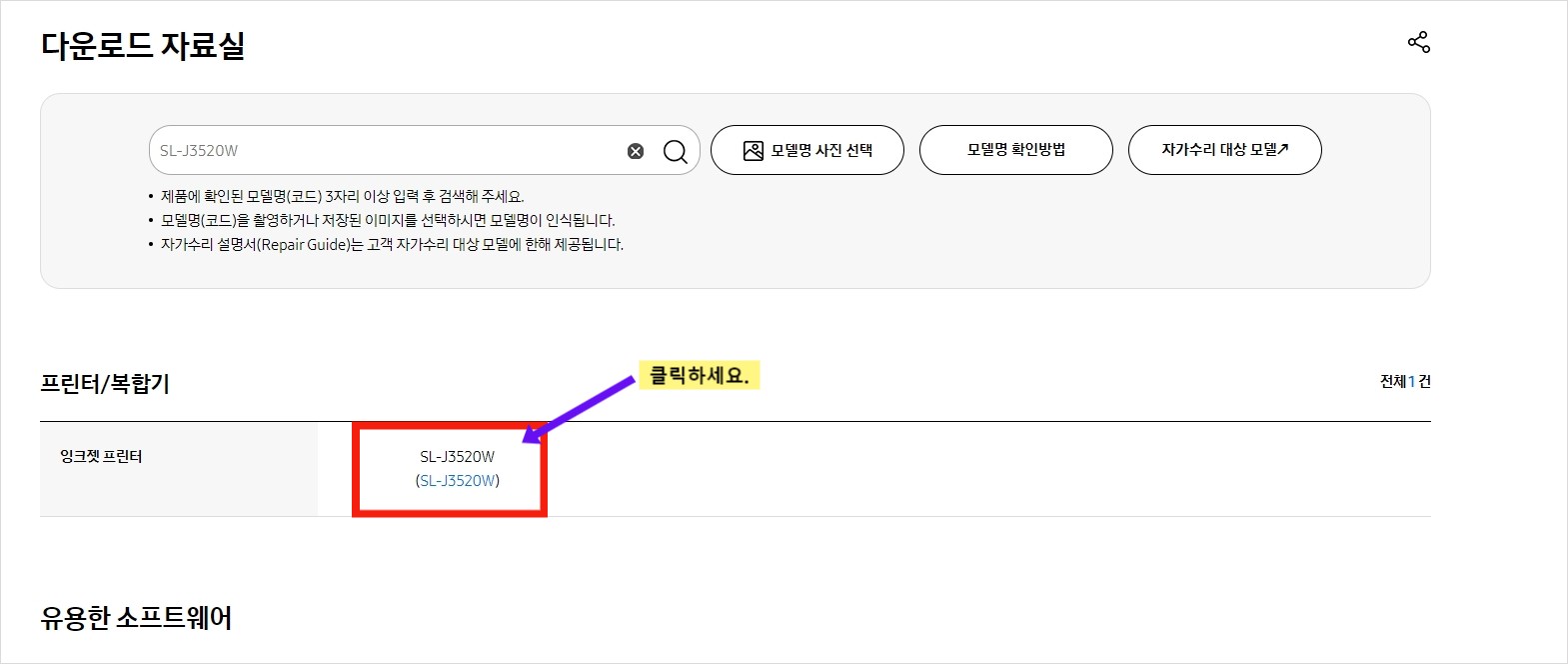The height and width of the screenshot is (664, 1568).
Task: Clear the model search field with the X icon
Action: pos(636,151)
